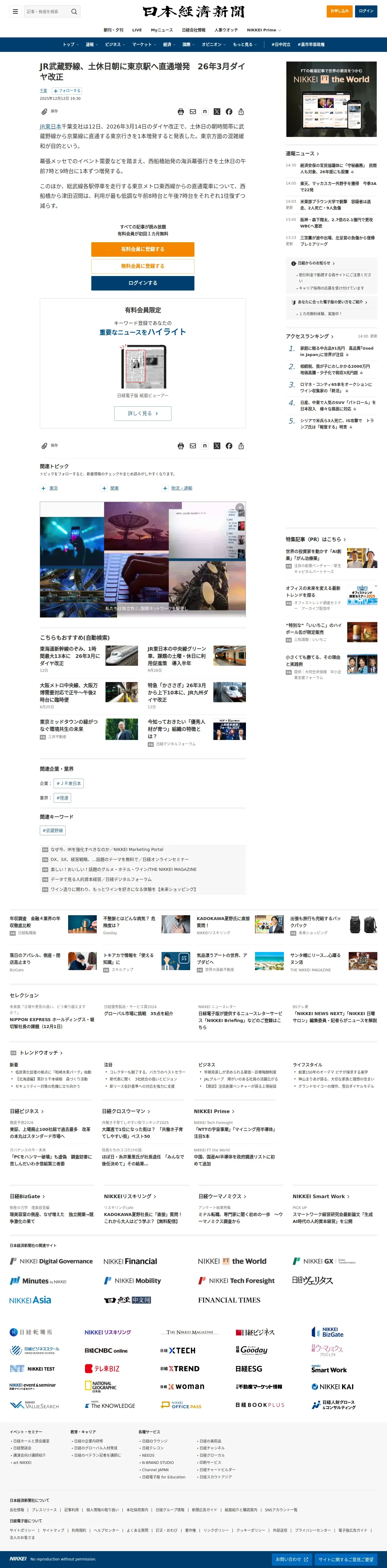Open the NIKKEI Asia logo link
Viewport: 387px width, 1568px height.
(30, 1300)
